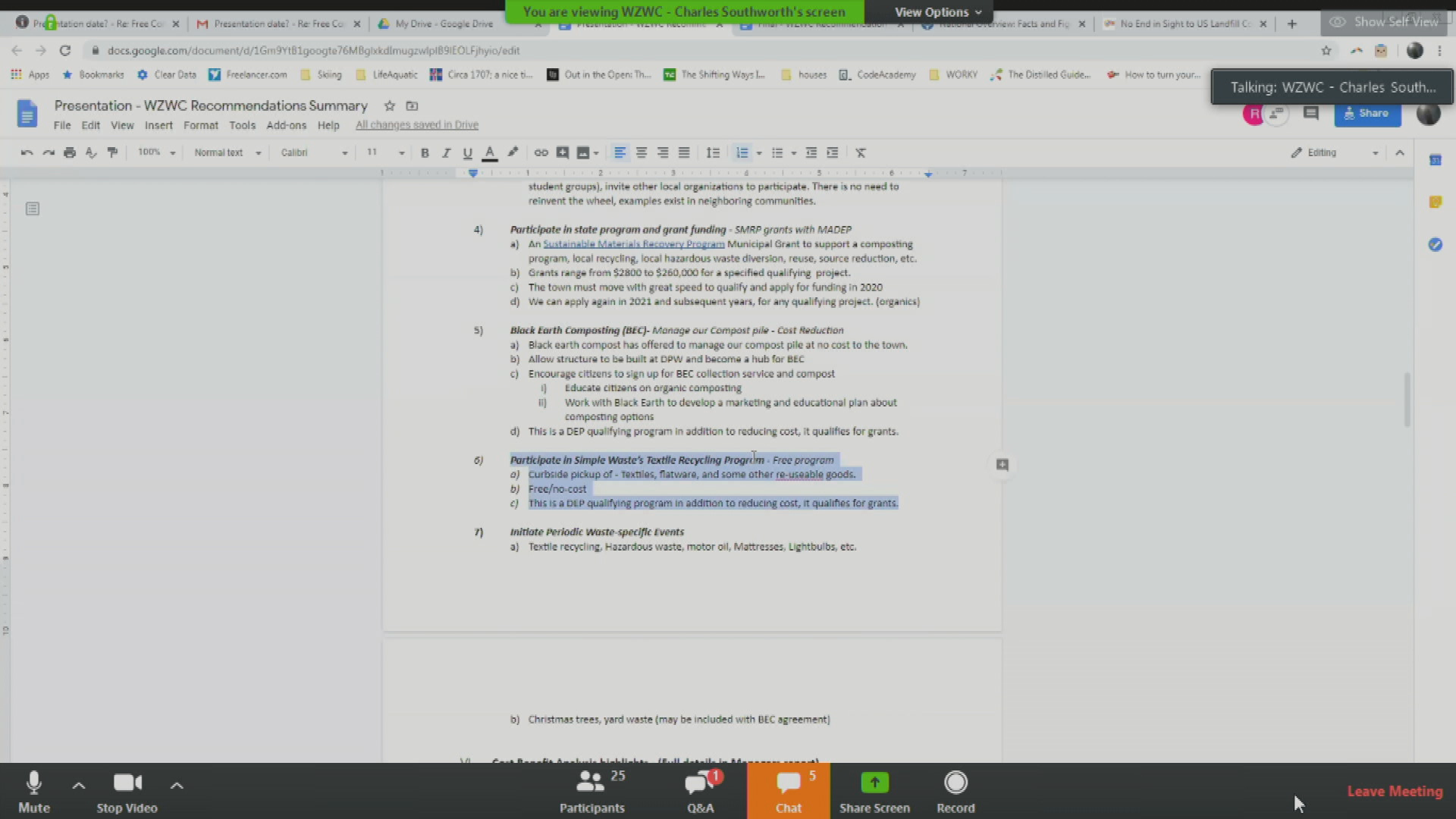Click the Zoom Mute microphone button
Image resolution: width=1456 pixels, height=819 pixels.
[x=34, y=792]
